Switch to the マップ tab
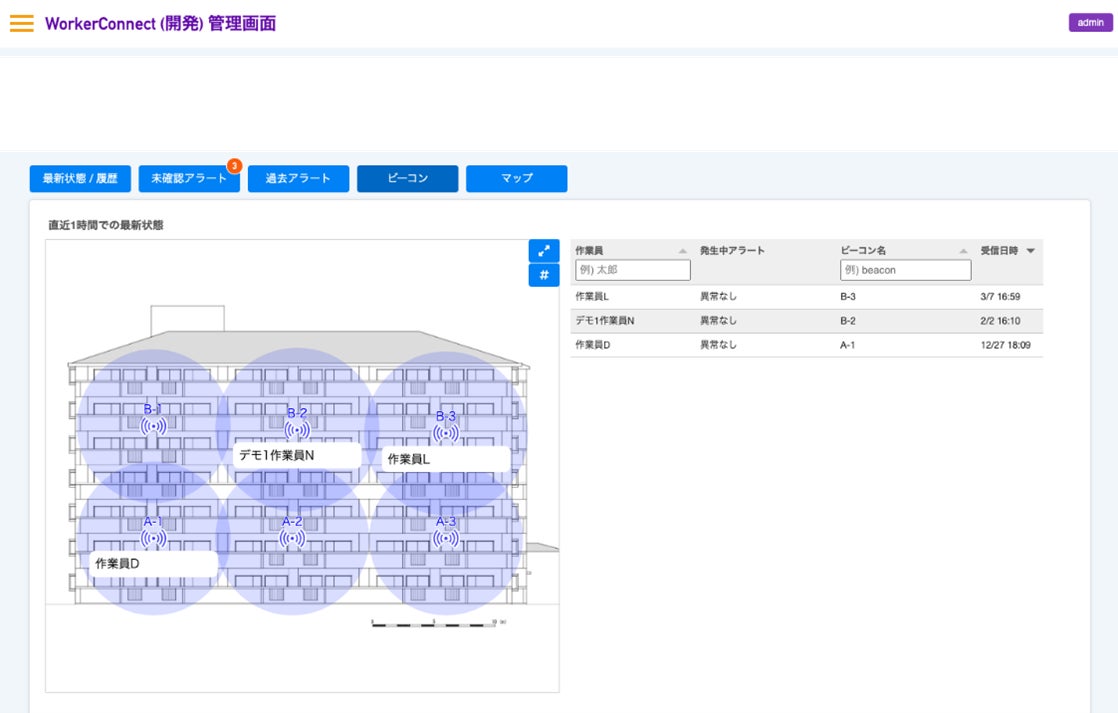1118x713 pixels. [516, 178]
